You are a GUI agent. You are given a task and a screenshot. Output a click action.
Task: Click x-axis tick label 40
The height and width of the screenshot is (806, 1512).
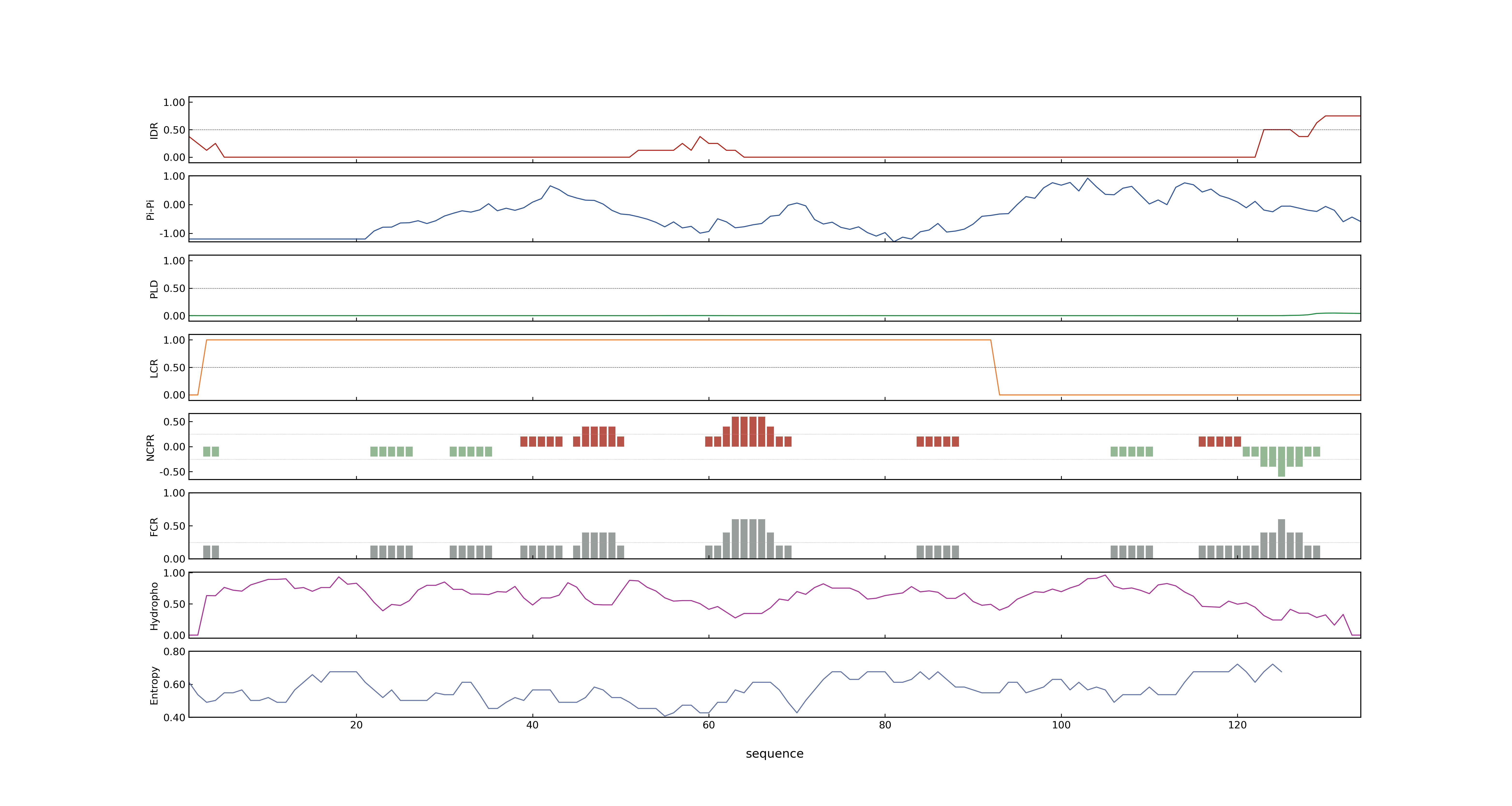(x=532, y=725)
